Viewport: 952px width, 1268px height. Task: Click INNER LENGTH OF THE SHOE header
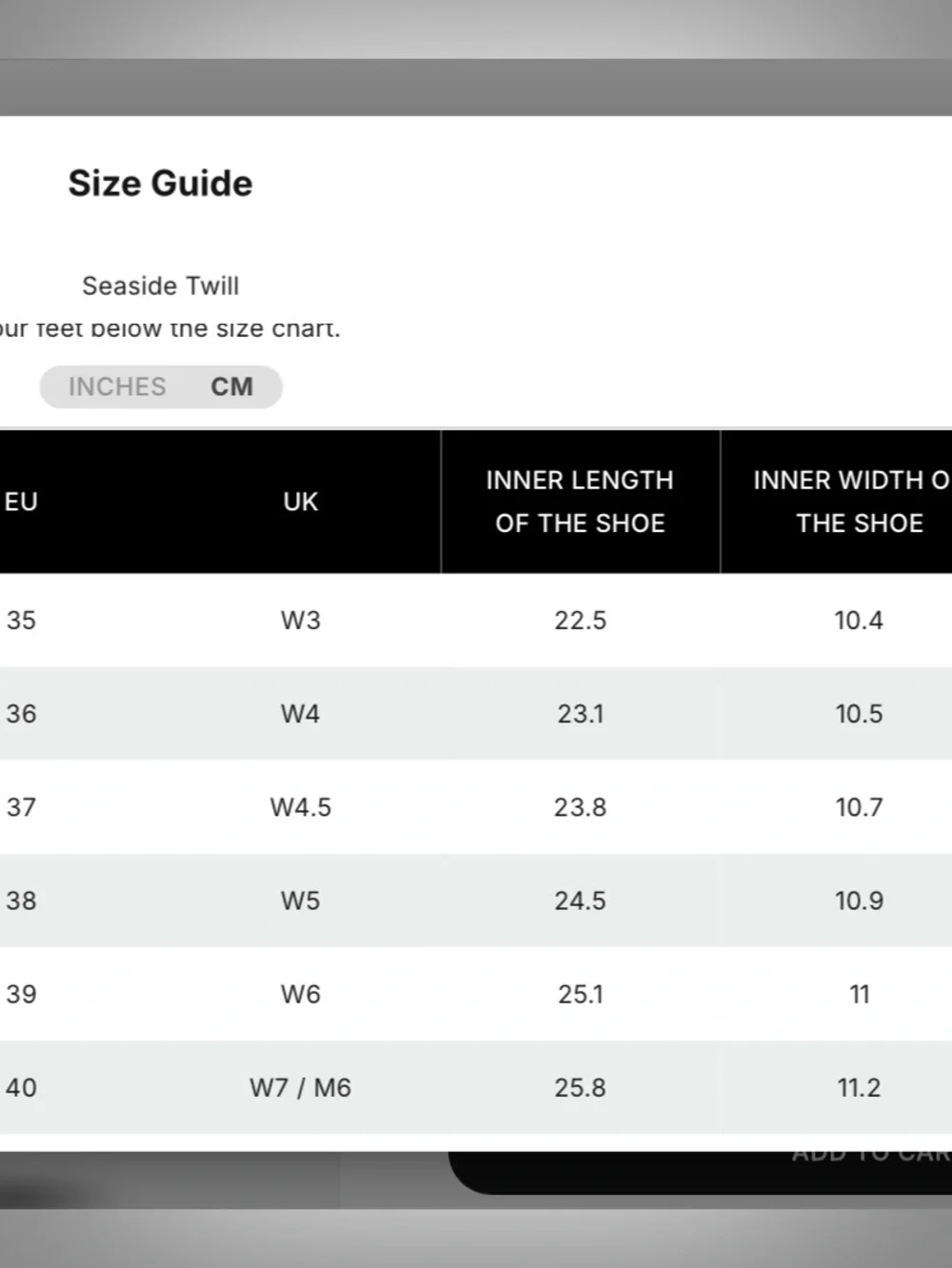click(580, 502)
